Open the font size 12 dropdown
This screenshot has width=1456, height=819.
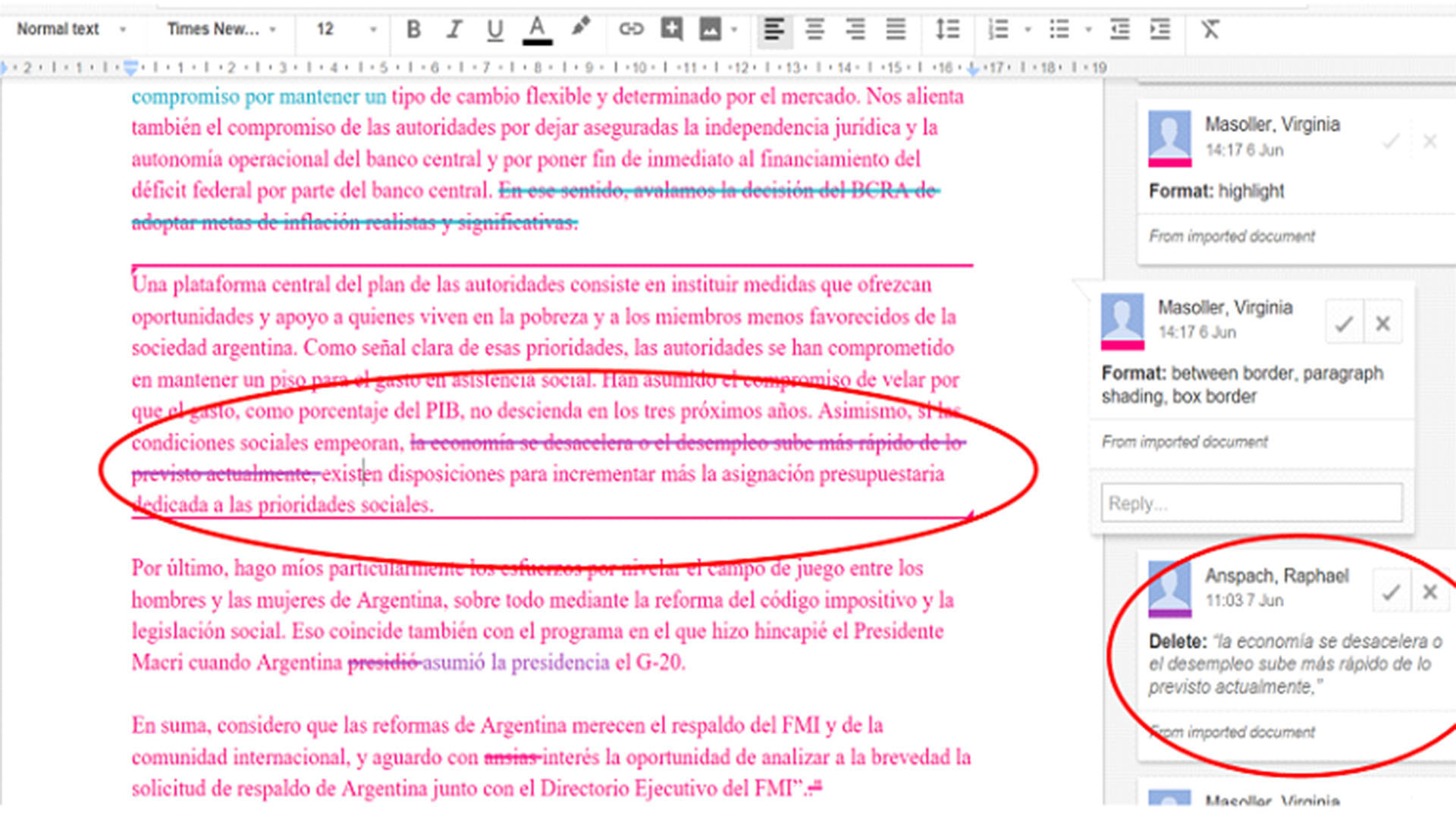(x=346, y=30)
